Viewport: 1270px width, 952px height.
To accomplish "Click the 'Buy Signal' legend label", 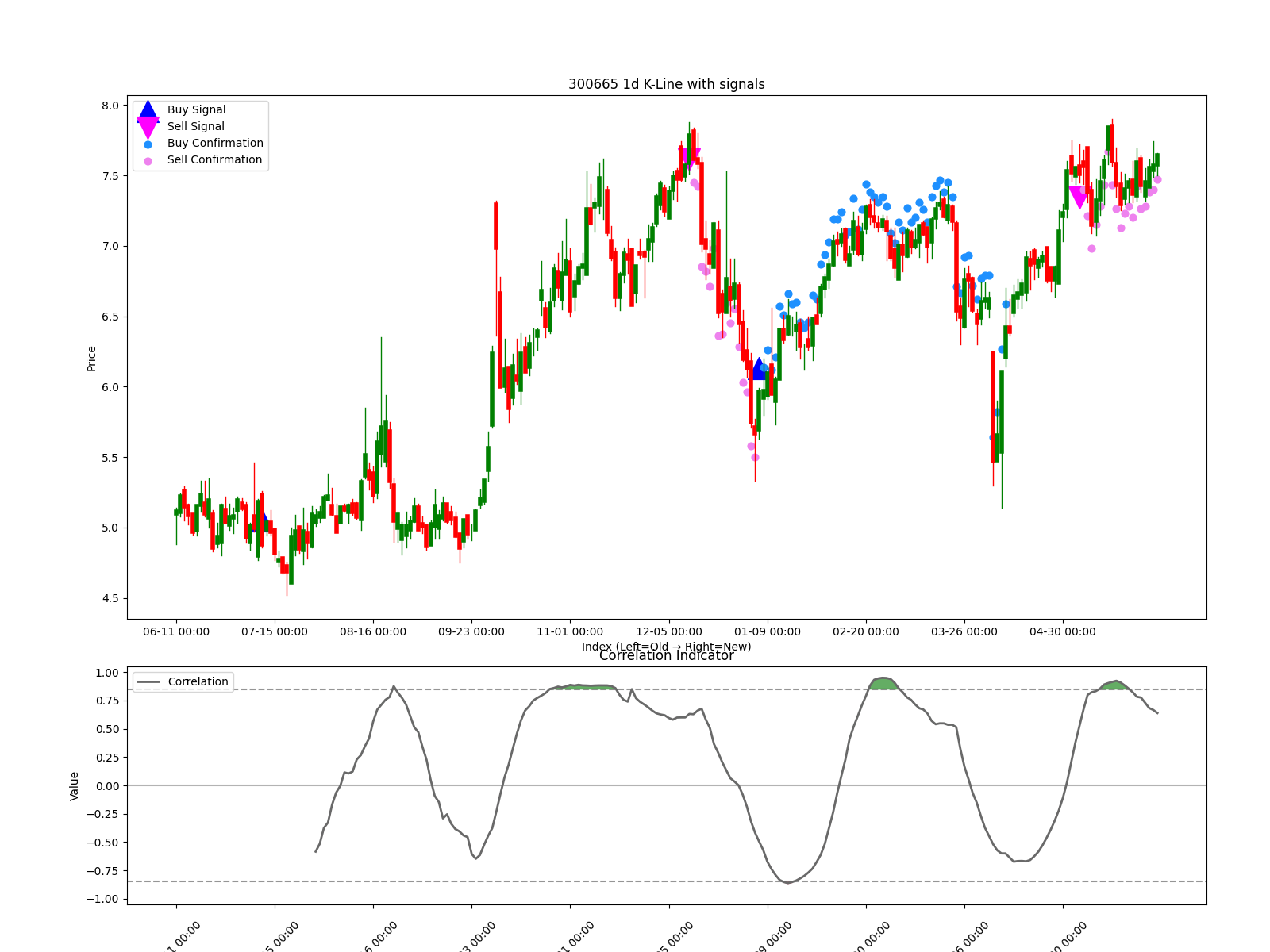I will (x=197, y=110).
